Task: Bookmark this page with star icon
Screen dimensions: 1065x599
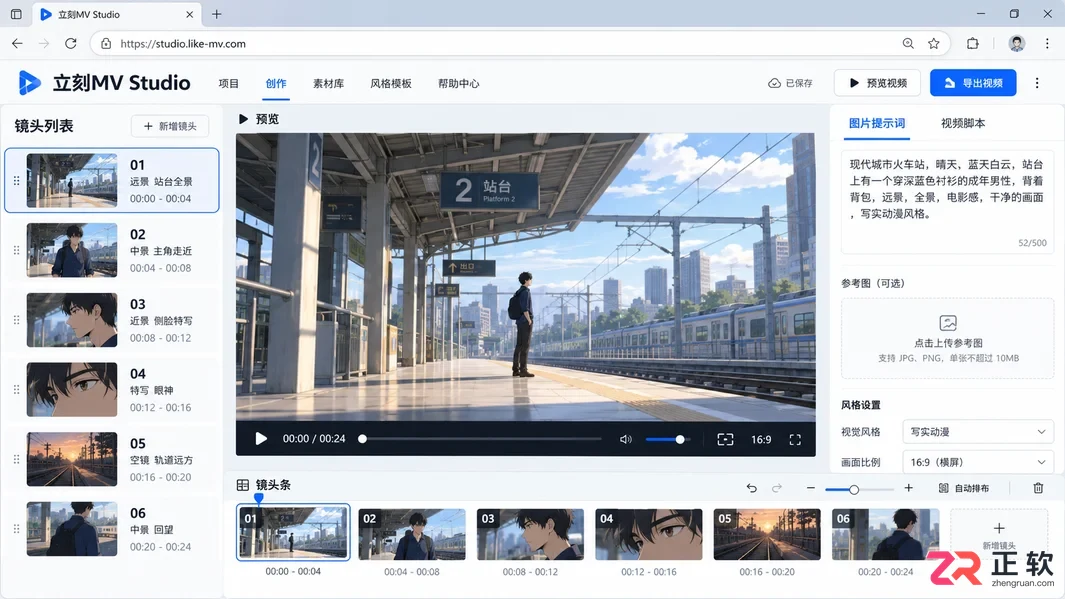Action: [934, 43]
